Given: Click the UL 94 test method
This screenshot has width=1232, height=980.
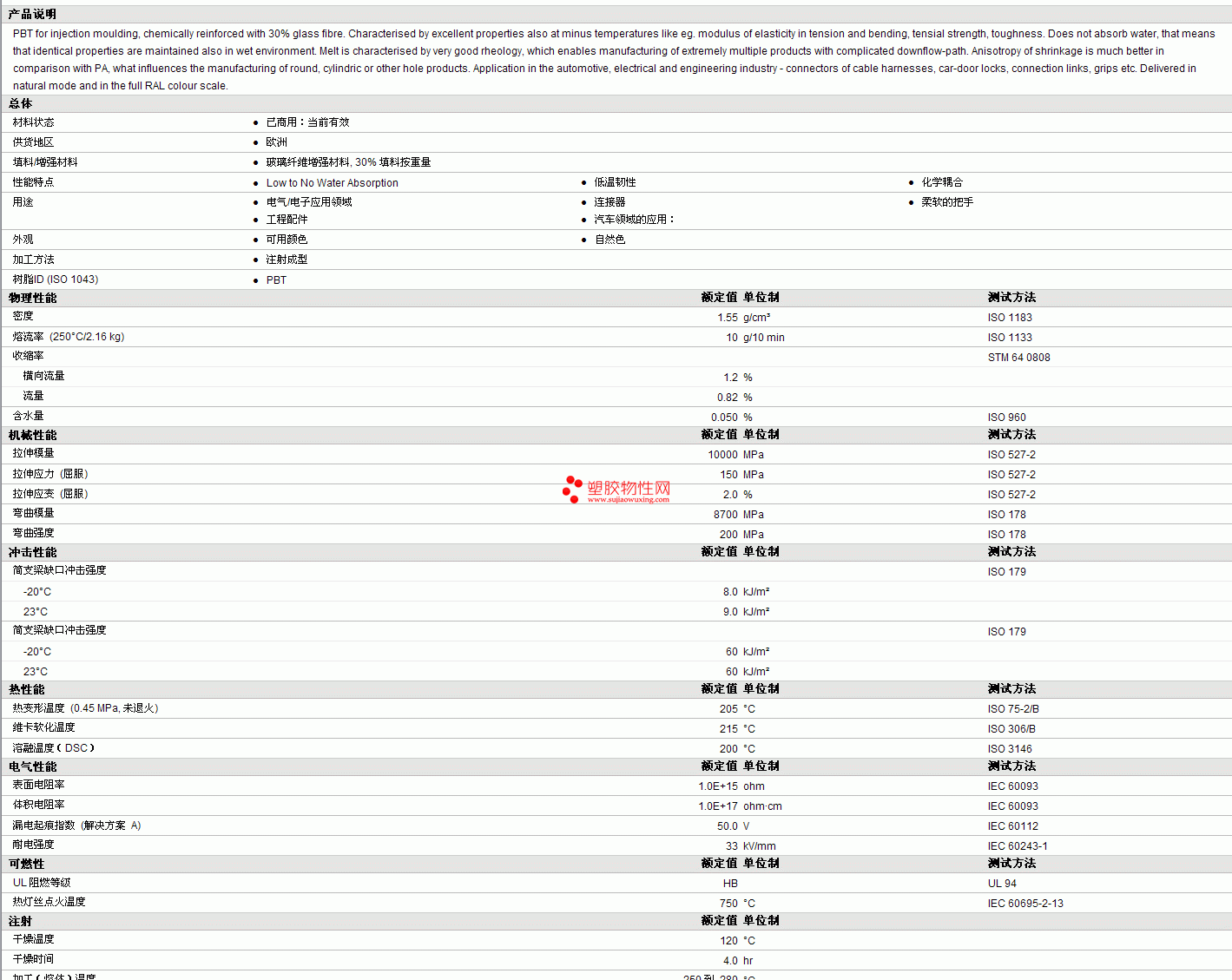Looking at the screenshot, I should pyautogui.click(x=1002, y=884).
